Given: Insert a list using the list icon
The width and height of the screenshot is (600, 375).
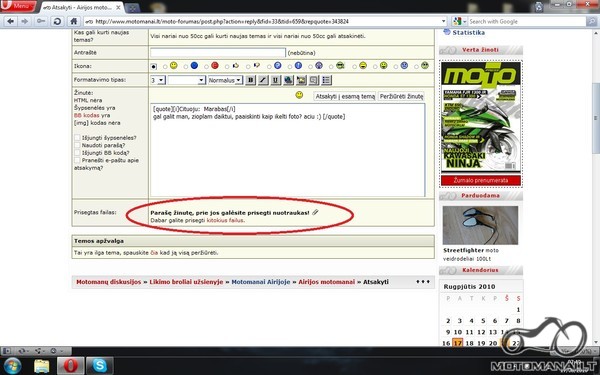Looking at the screenshot, I should click(326, 80).
